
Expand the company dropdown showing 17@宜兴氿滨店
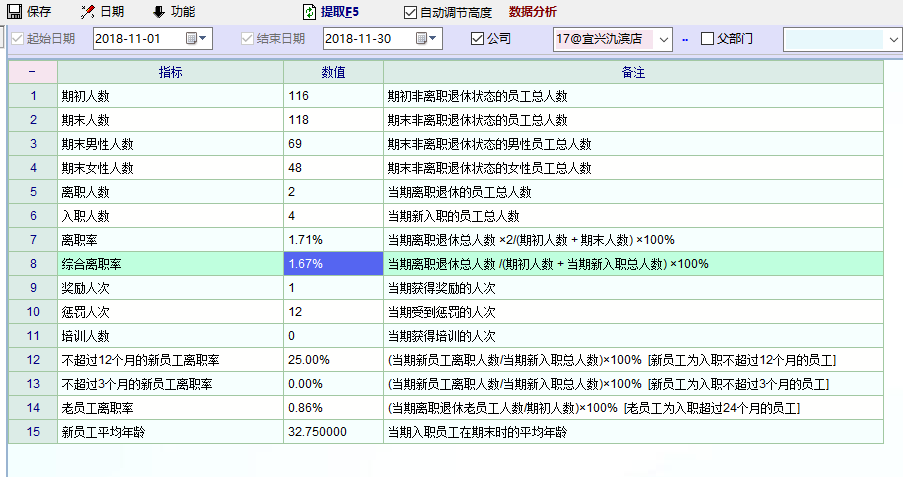[x=664, y=39]
